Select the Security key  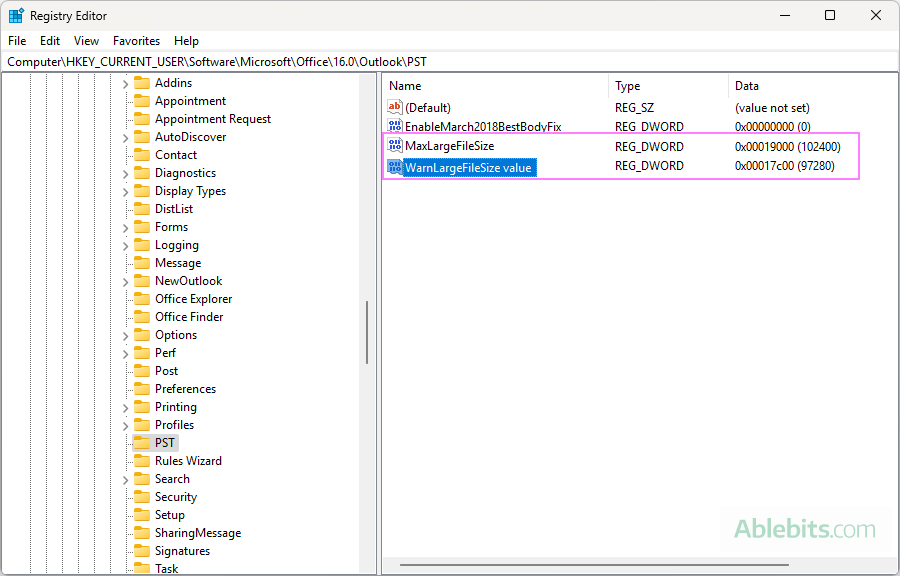pyautogui.click(x=176, y=497)
